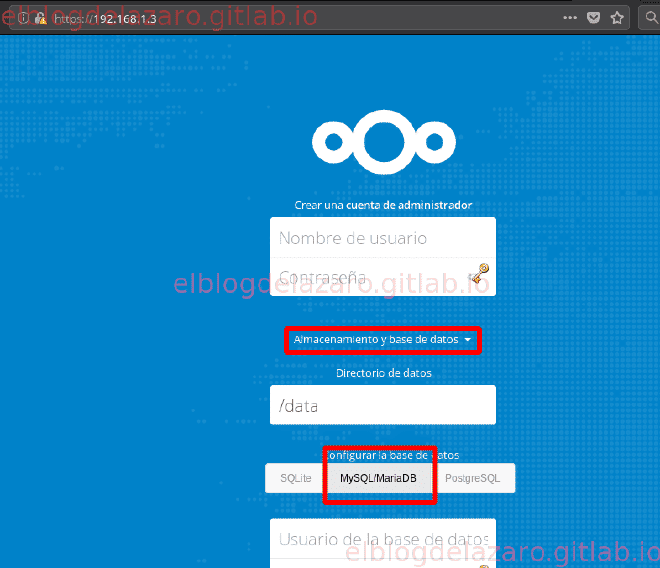Screen dimensions: 660x568
Task: Click the search magnifier icon in browser toolbar
Action: pos(651,18)
